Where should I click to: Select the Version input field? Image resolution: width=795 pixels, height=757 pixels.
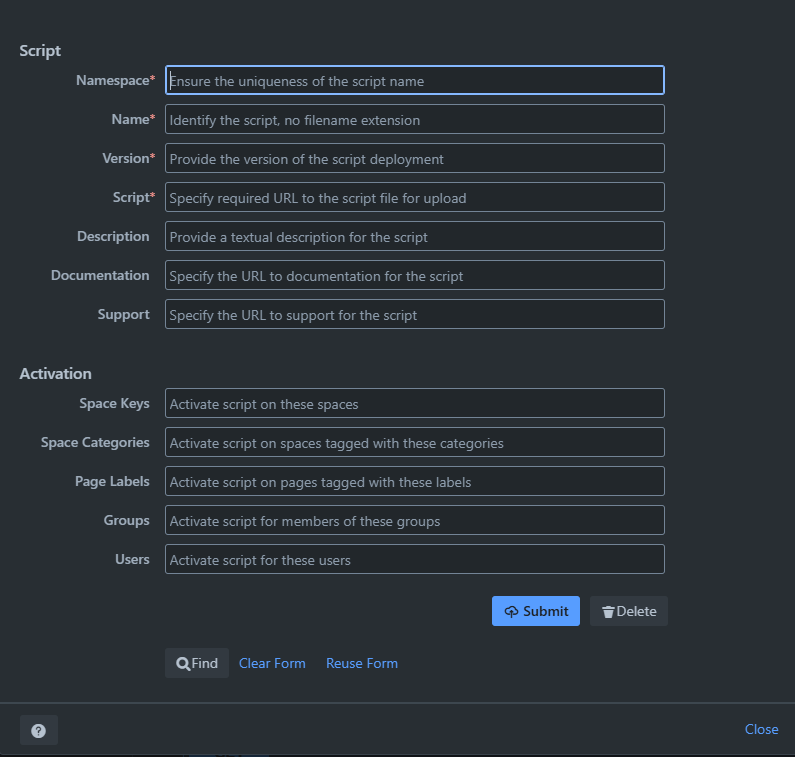pos(414,159)
